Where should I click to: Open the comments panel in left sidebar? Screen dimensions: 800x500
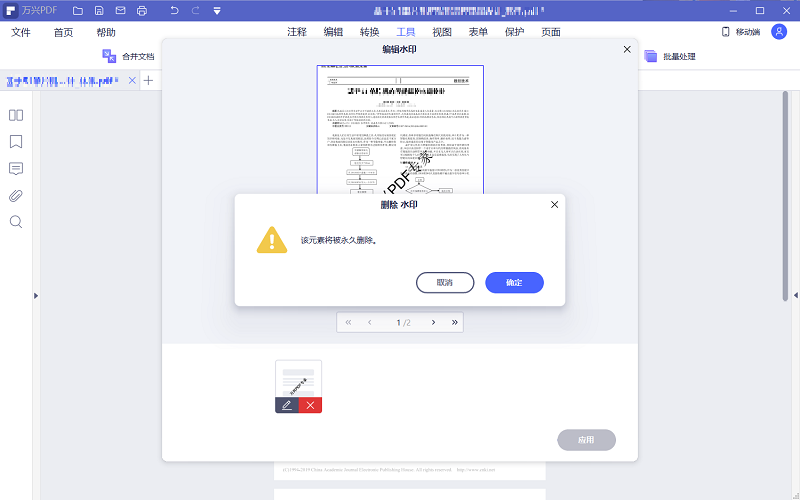(16, 168)
